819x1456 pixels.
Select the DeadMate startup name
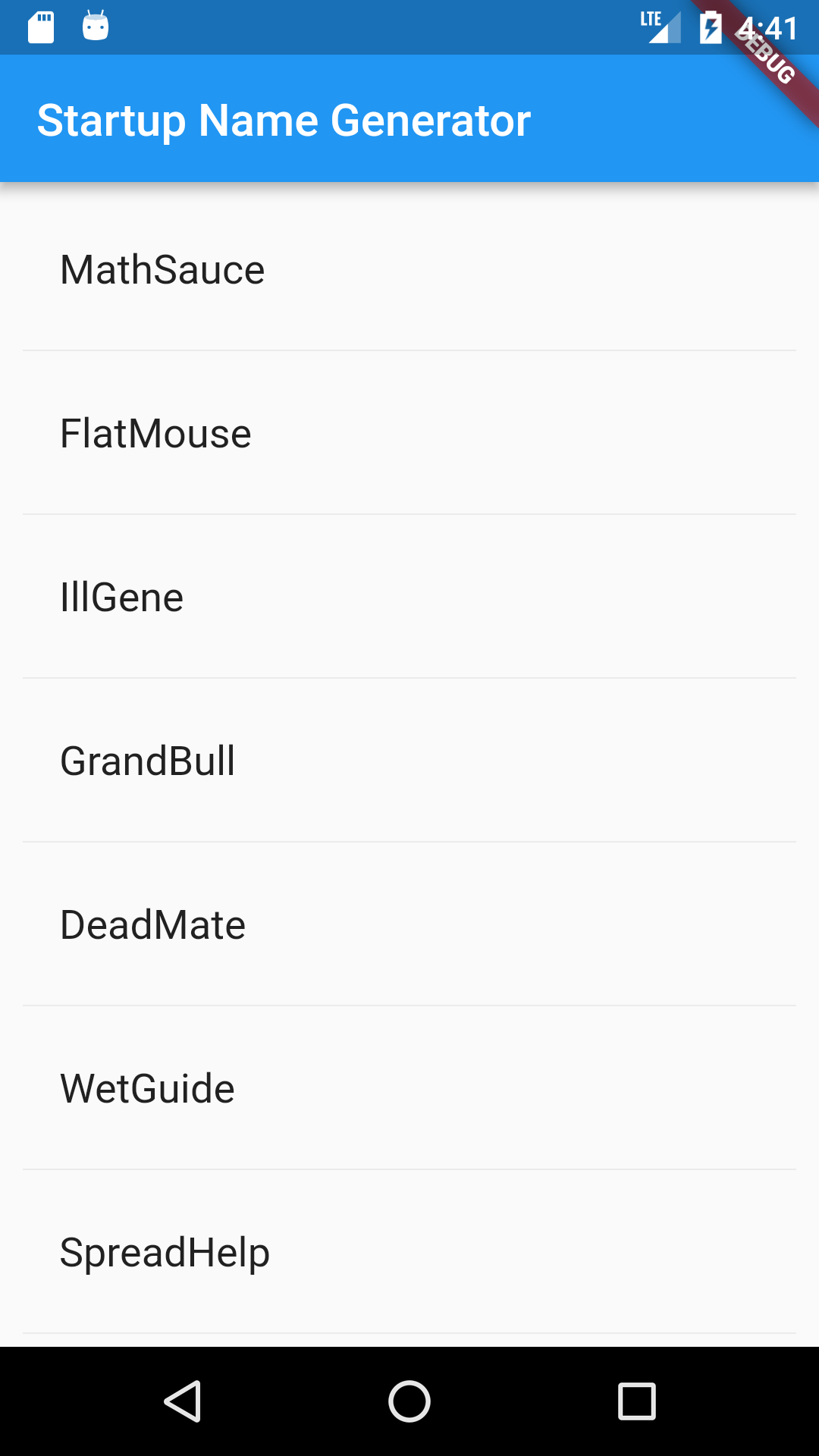[x=152, y=924]
